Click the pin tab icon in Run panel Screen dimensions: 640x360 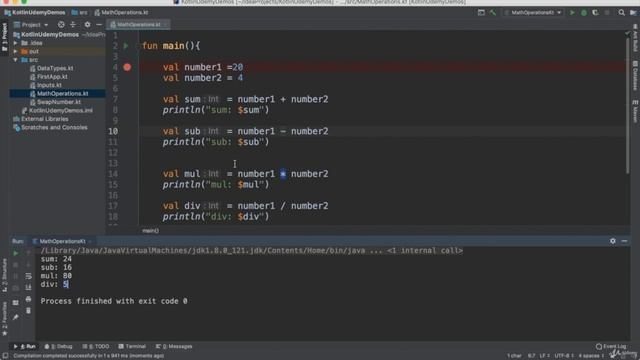click(16, 317)
